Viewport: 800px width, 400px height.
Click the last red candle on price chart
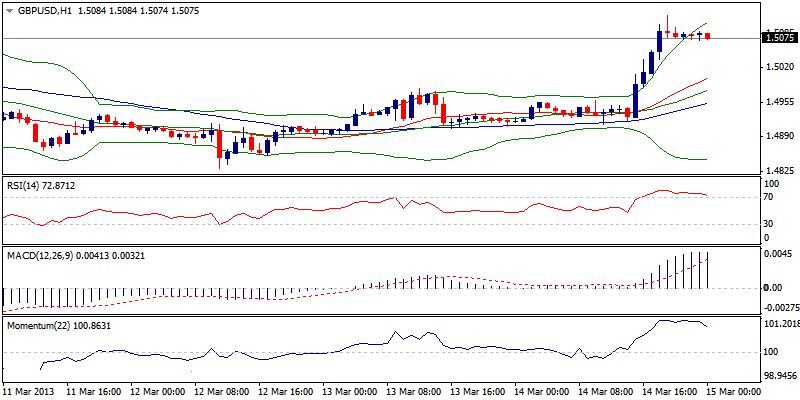708,36
